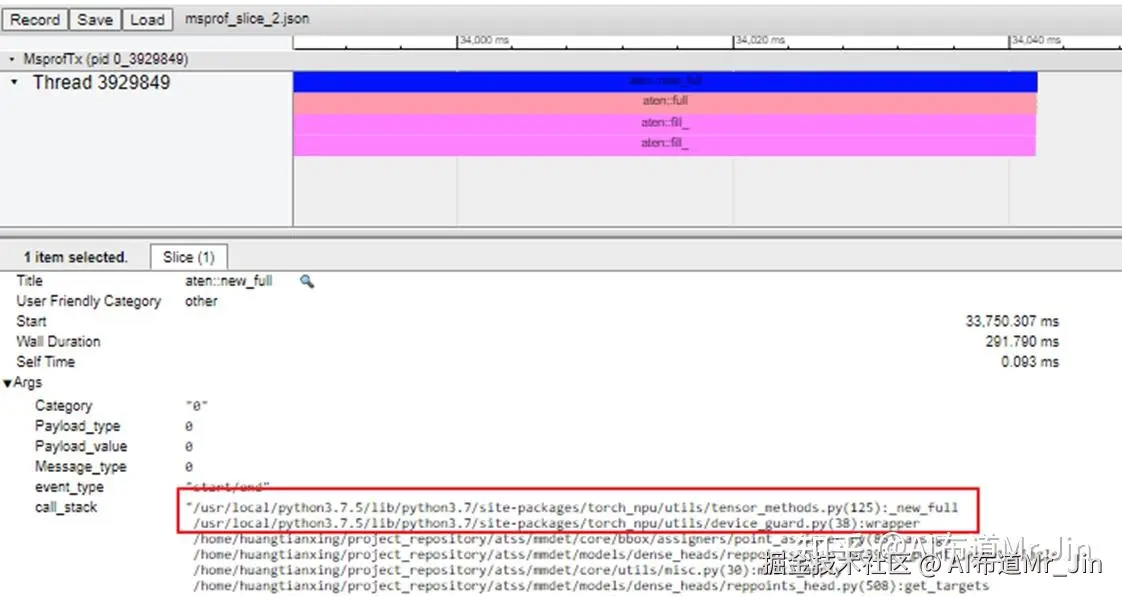The image size is (1122, 596).
Task: Select the blue aten::new_full slice
Action: (665, 82)
